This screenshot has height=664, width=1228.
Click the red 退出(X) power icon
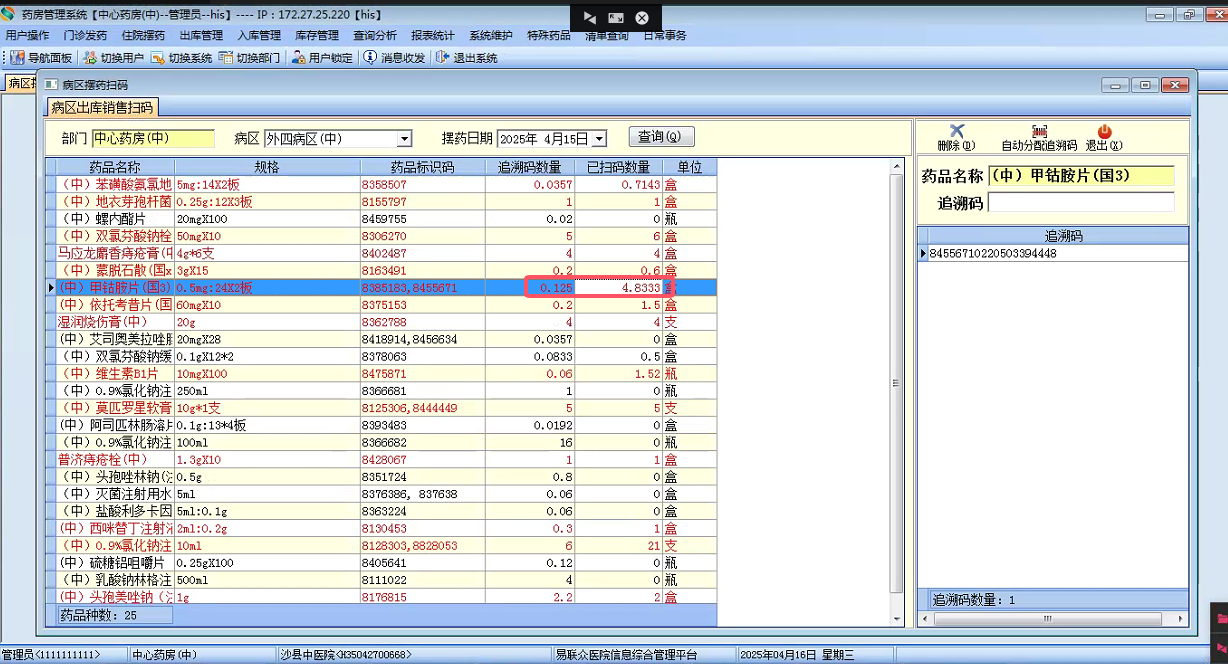pos(1104,131)
